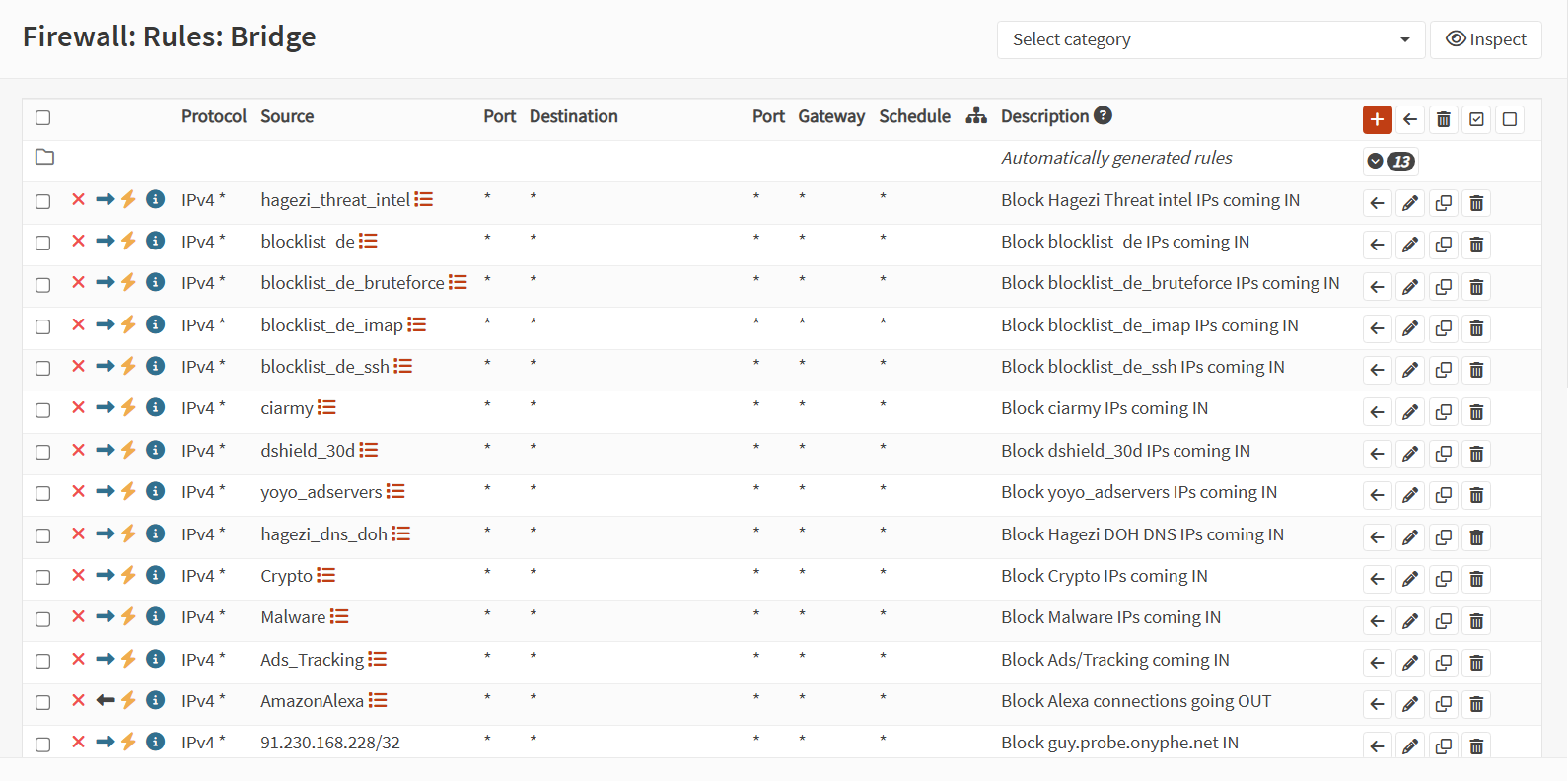Select the Malware rule checkbox
The height and width of the screenshot is (781, 1568).
[42, 619]
